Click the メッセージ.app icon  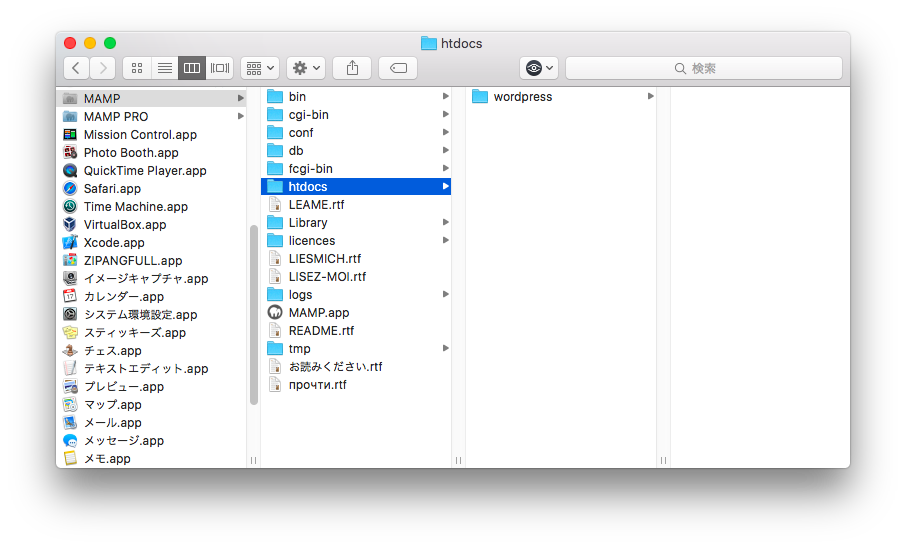70,440
